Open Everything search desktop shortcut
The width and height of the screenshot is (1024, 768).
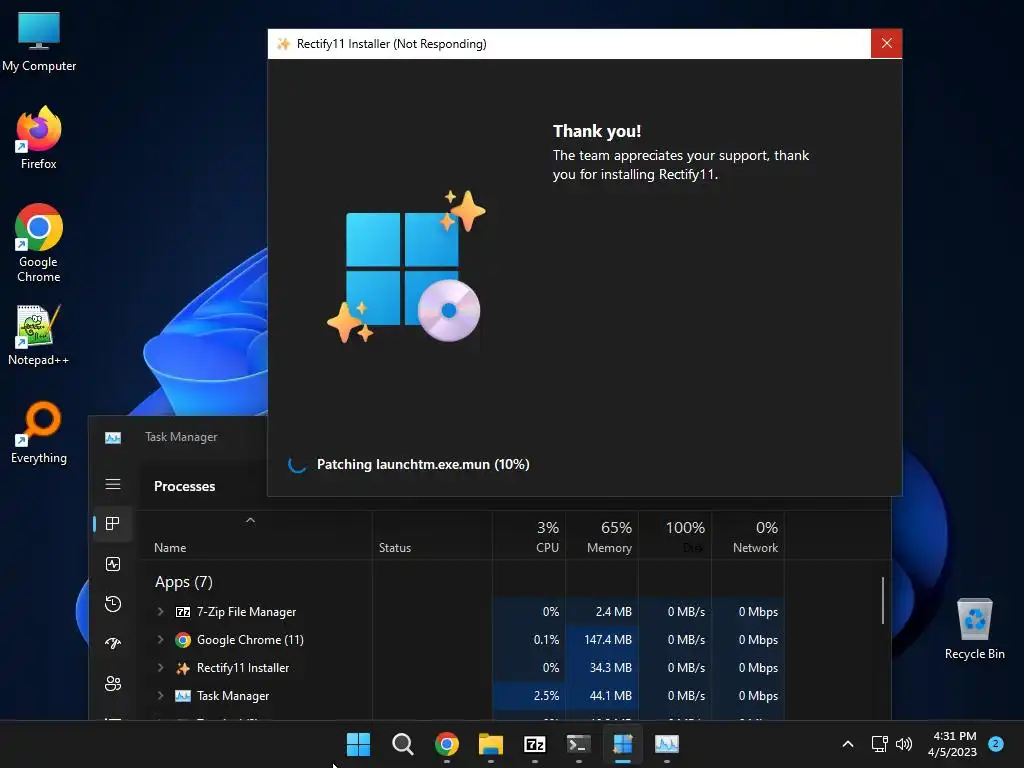point(39,432)
